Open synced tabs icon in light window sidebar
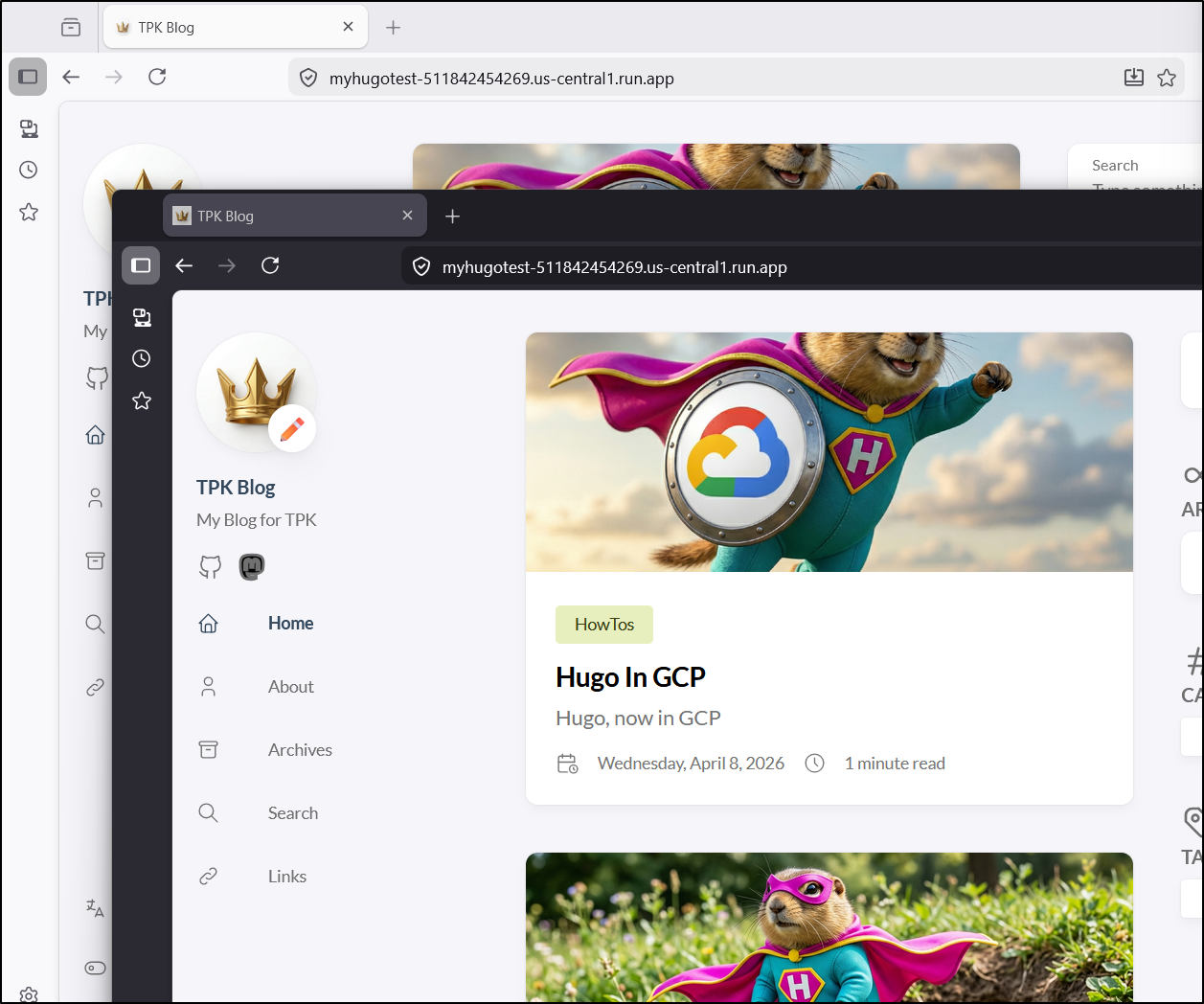 29,128
